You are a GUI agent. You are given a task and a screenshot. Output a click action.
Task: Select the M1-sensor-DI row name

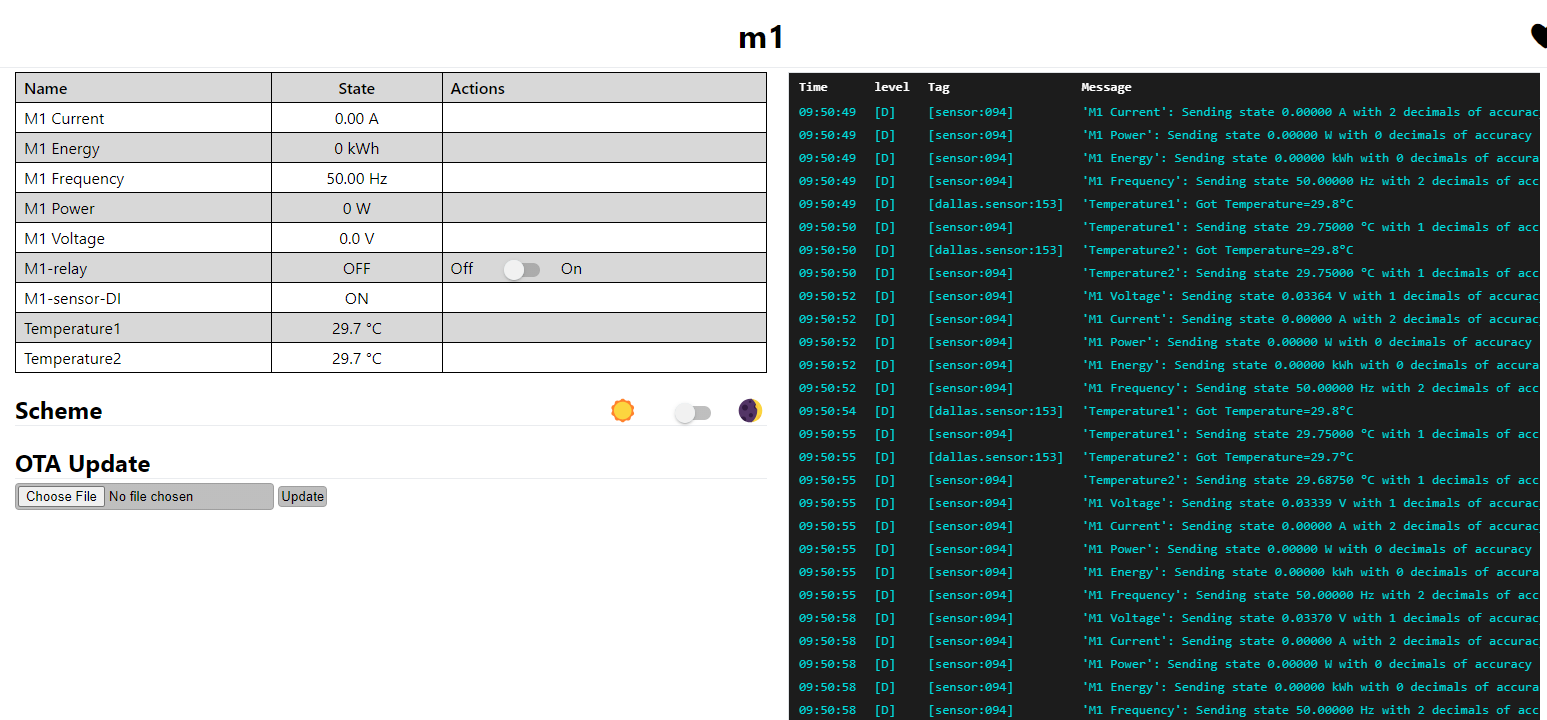[x=72, y=298]
